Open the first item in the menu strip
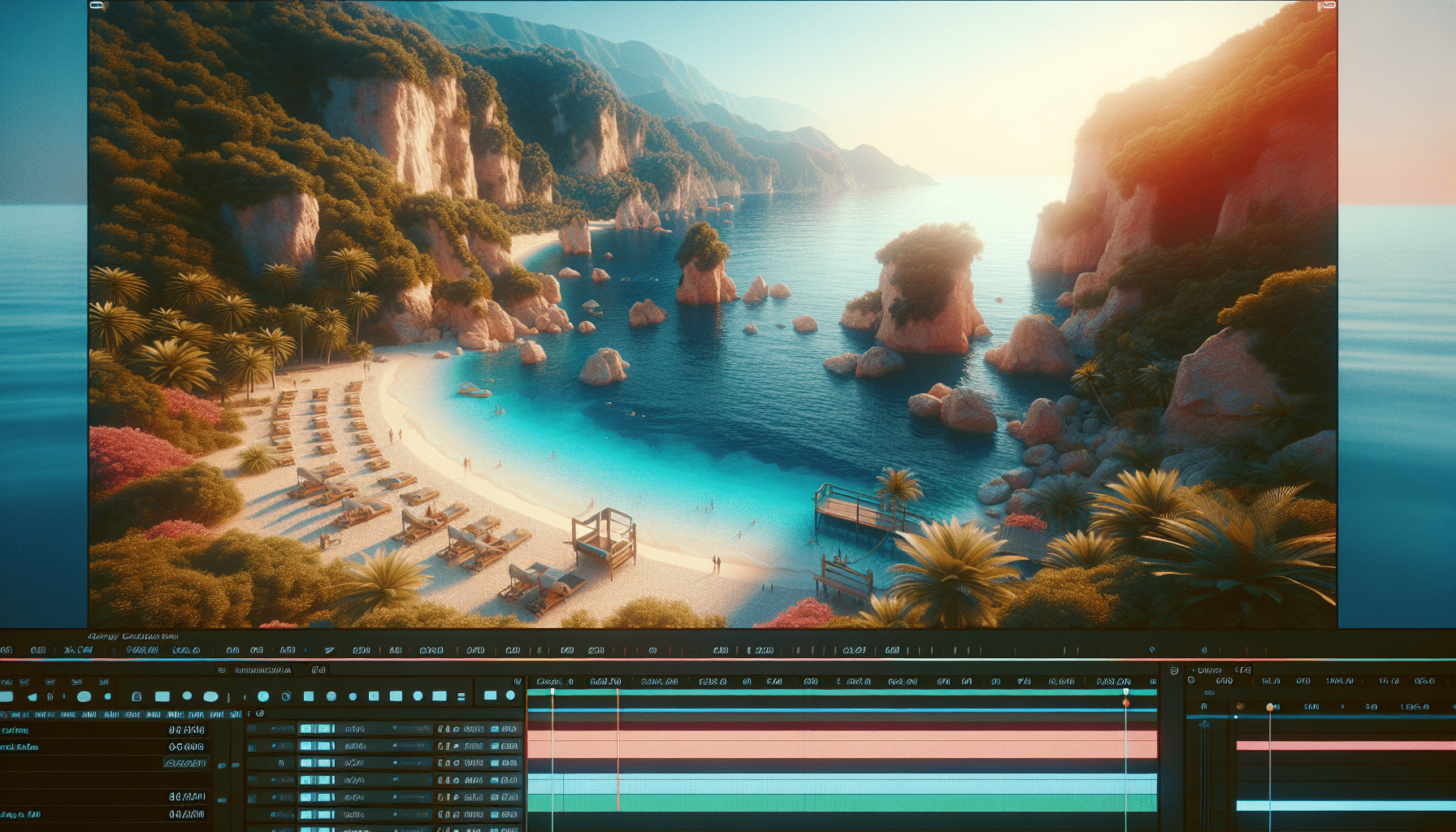The height and width of the screenshot is (832, 1456). 6,650
